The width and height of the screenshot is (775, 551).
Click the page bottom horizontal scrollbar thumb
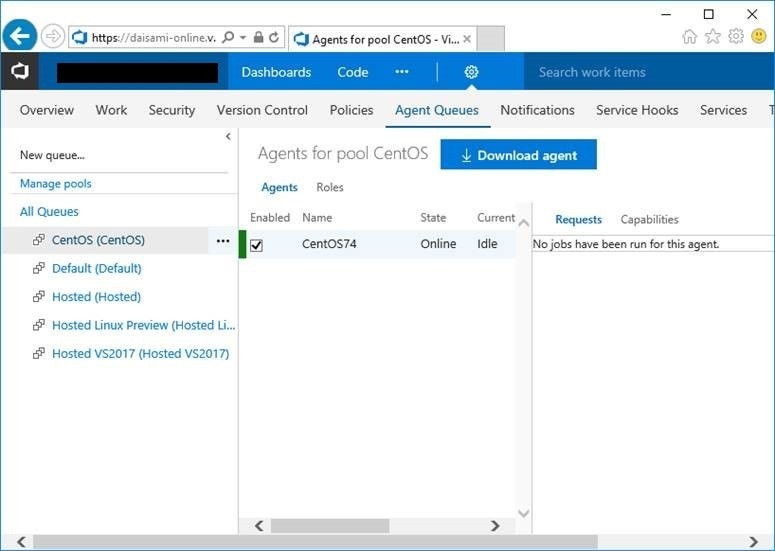pyautogui.click(x=315, y=542)
